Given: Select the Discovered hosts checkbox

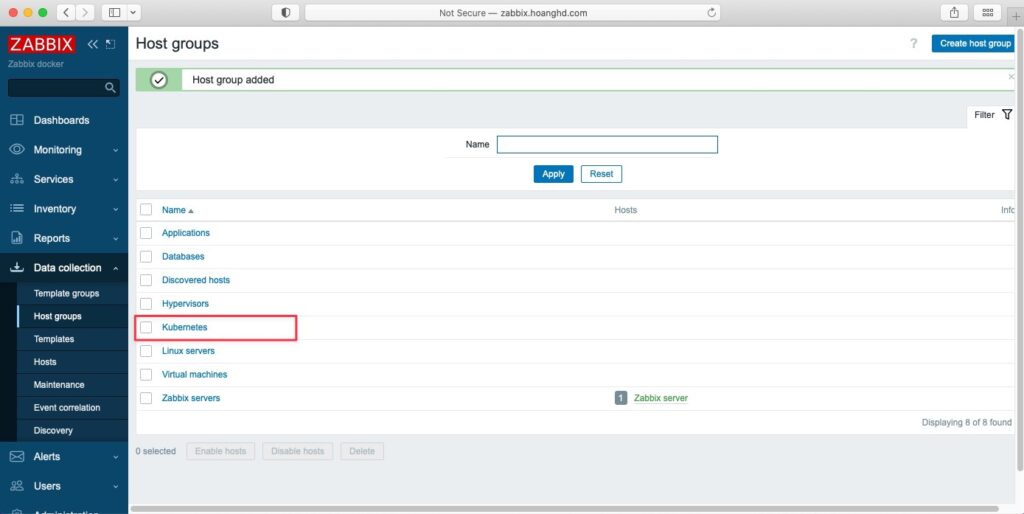Looking at the screenshot, I should pyautogui.click(x=146, y=280).
